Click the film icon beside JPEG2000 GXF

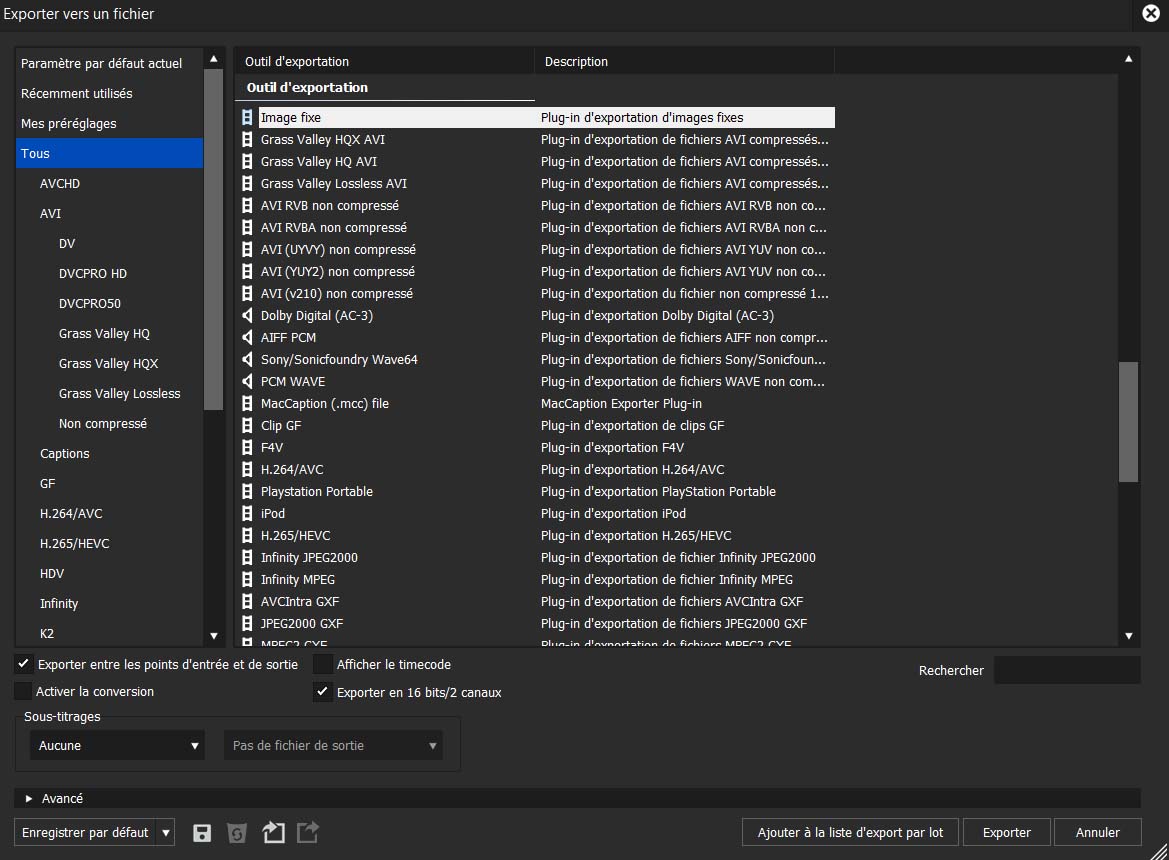248,623
